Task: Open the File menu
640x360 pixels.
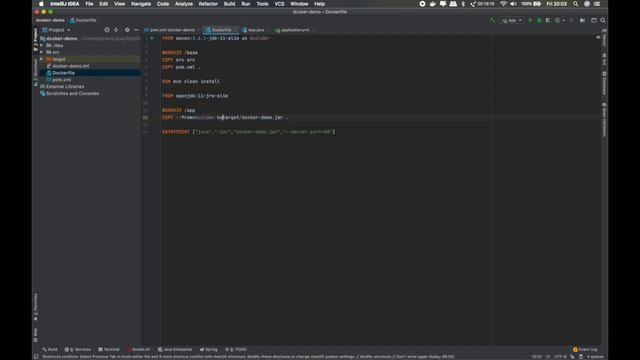Action: 89,4
